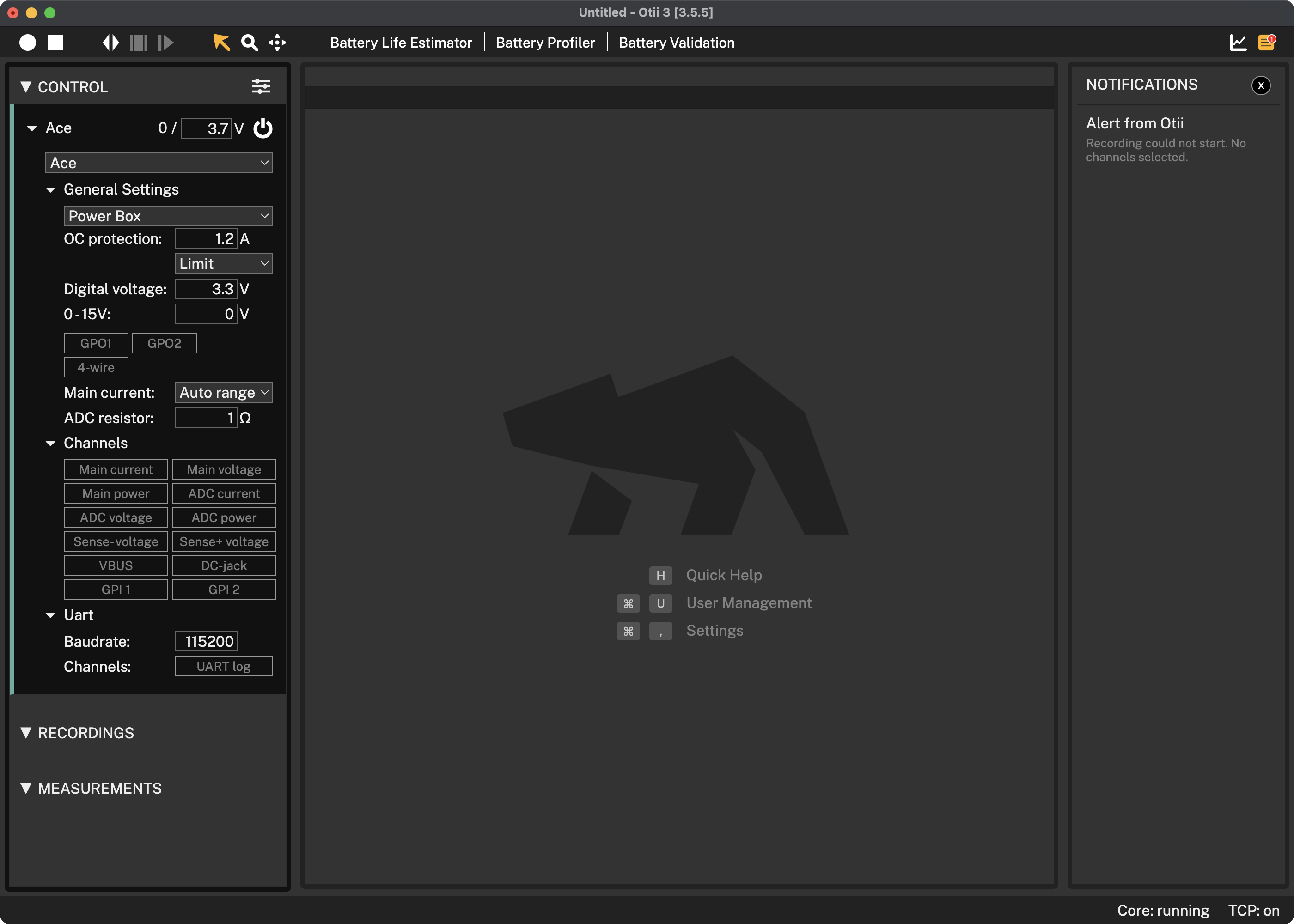Click the User Management shortcut hint
Image resolution: width=1294 pixels, height=924 pixels.
click(714, 603)
